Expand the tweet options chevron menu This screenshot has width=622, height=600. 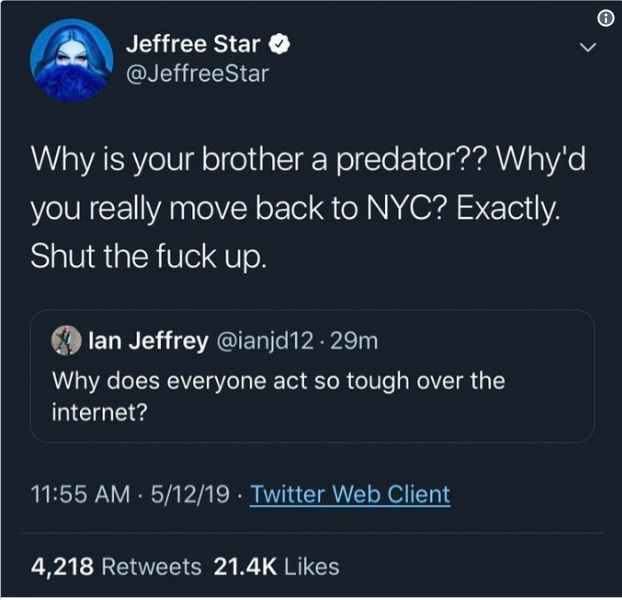point(589,47)
